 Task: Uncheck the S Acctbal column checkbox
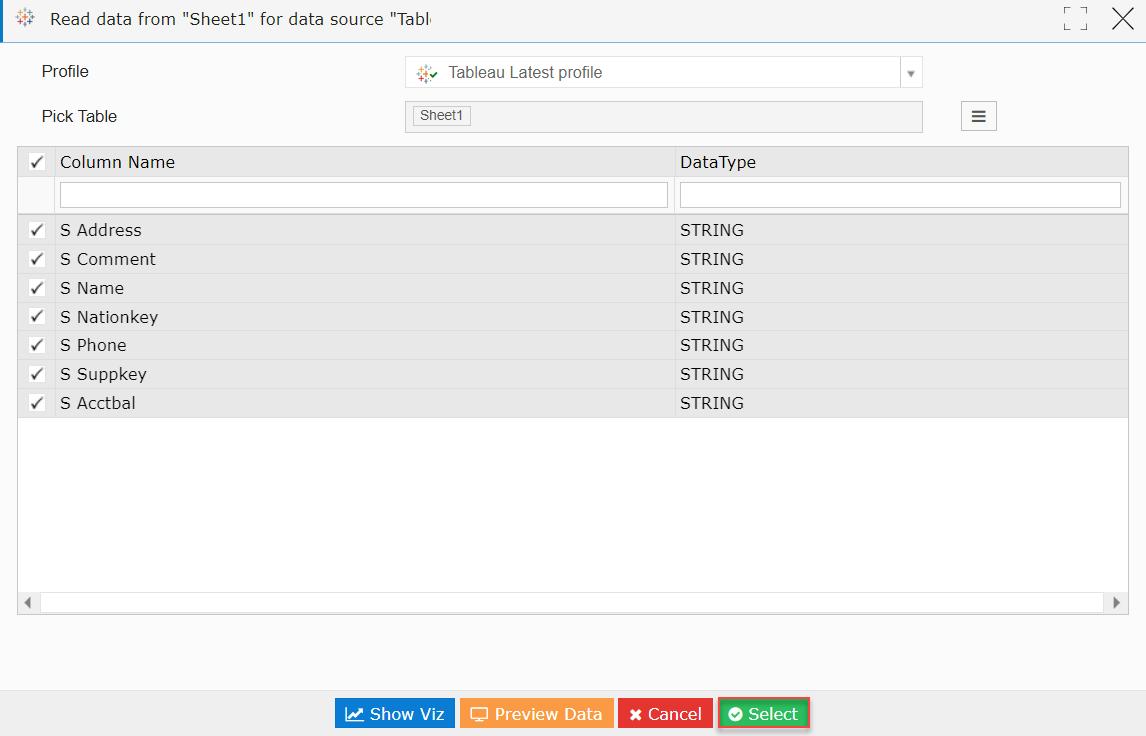click(x=37, y=403)
